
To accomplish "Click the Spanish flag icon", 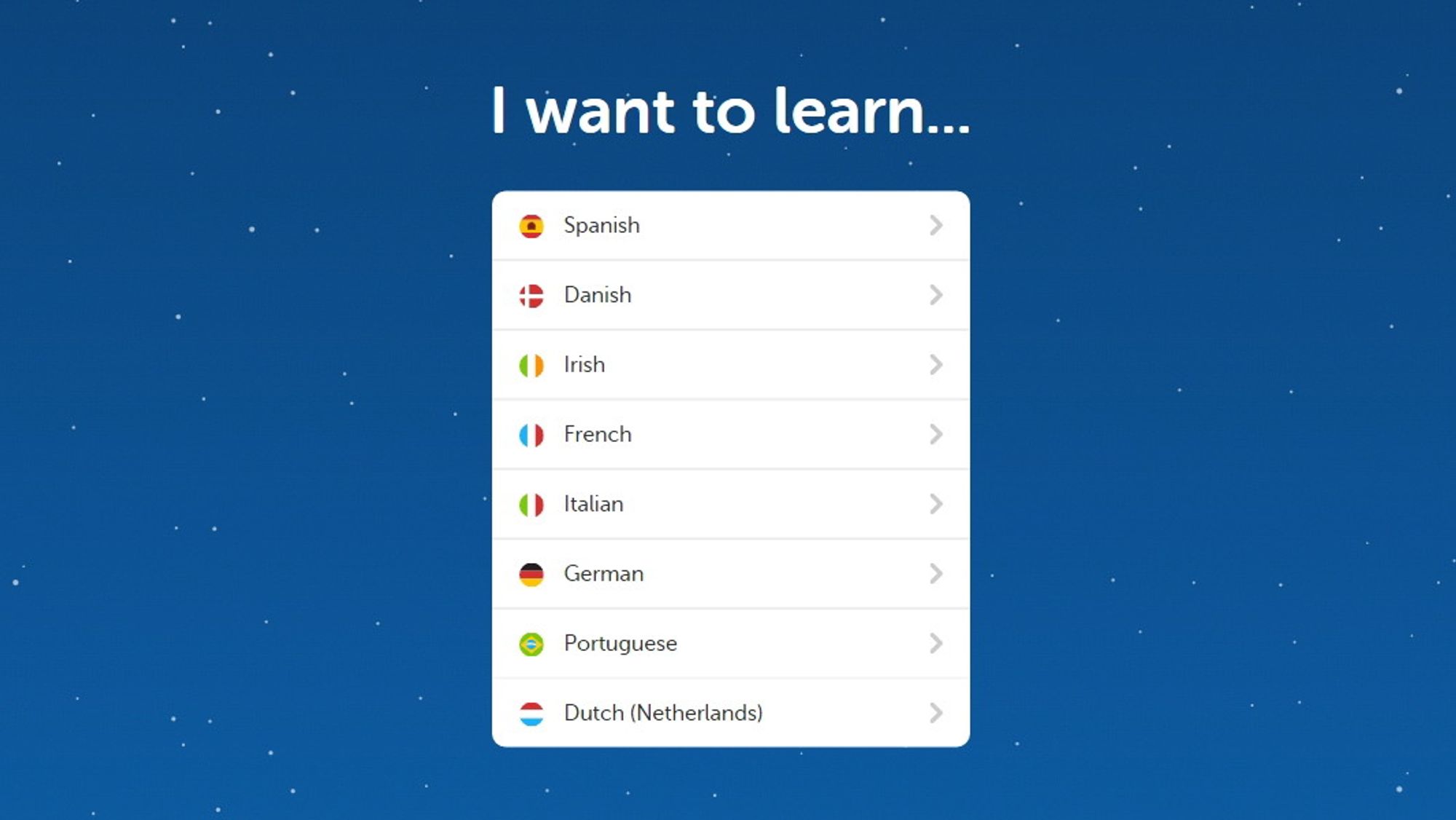I will (x=530, y=225).
